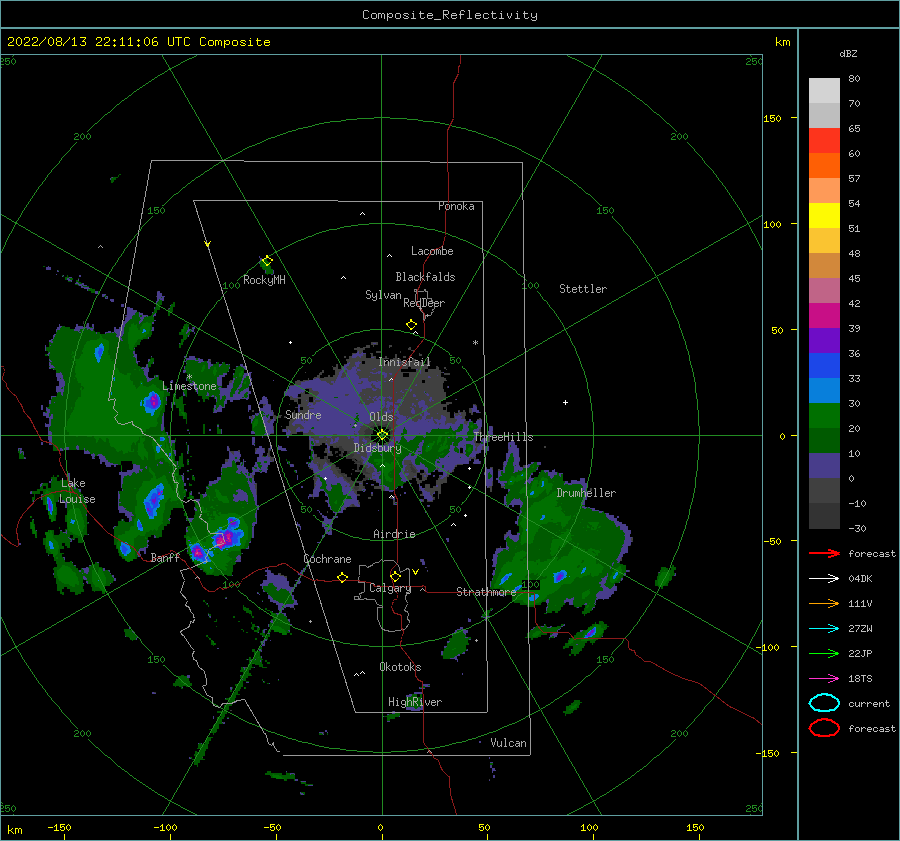Click the white asterisk above Limestone label
Image resolution: width=900 pixels, height=841 pixels.
click(x=189, y=377)
